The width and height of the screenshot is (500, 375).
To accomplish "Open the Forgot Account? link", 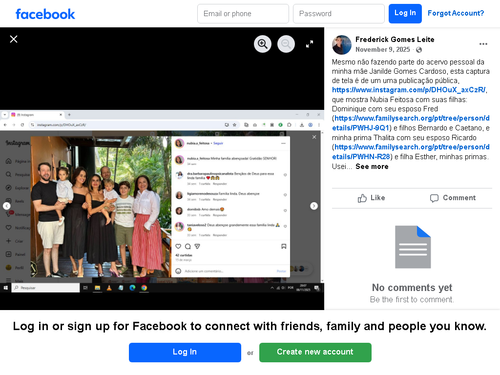I will pyautogui.click(x=456, y=13).
